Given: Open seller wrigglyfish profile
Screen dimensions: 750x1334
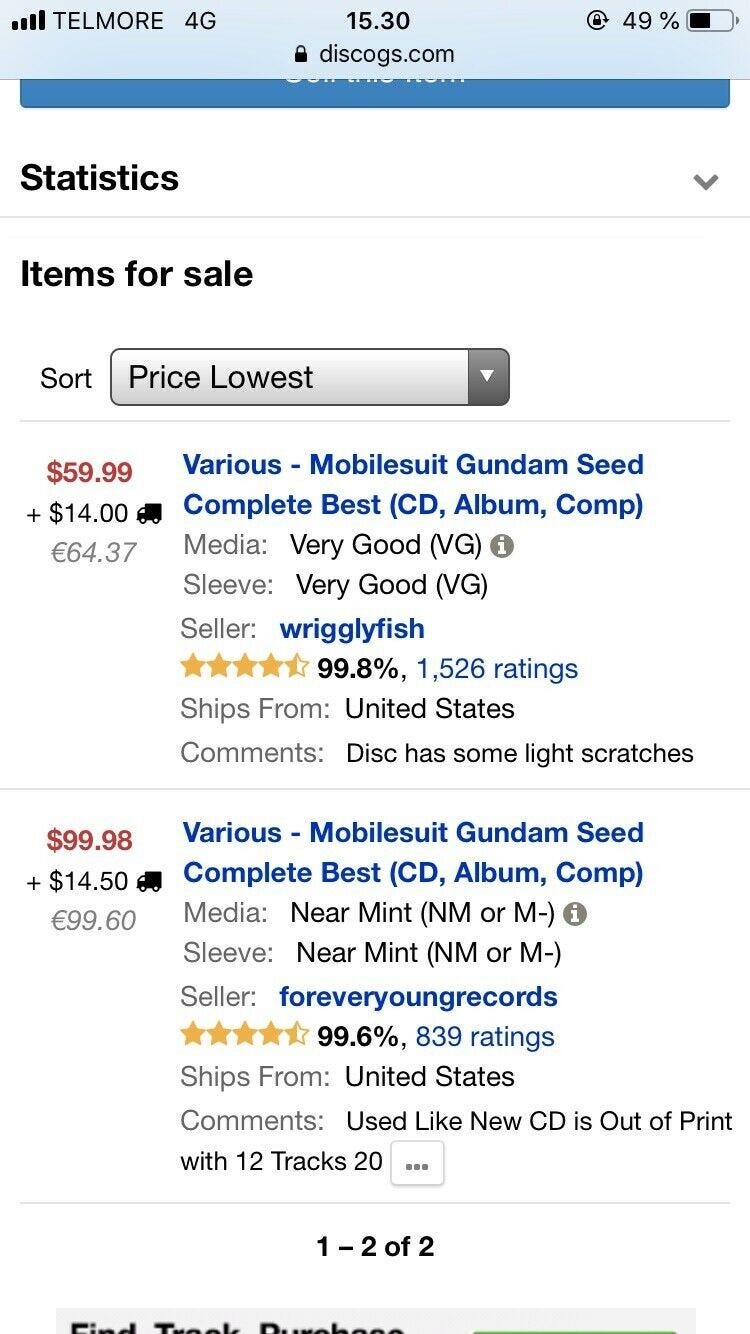Looking at the screenshot, I should [352, 629].
